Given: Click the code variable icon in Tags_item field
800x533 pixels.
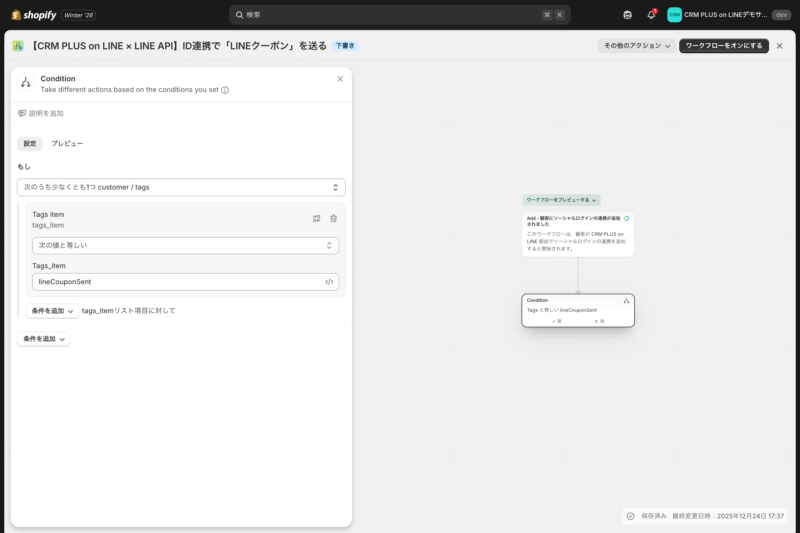Looking at the screenshot, I should [329, 282].
